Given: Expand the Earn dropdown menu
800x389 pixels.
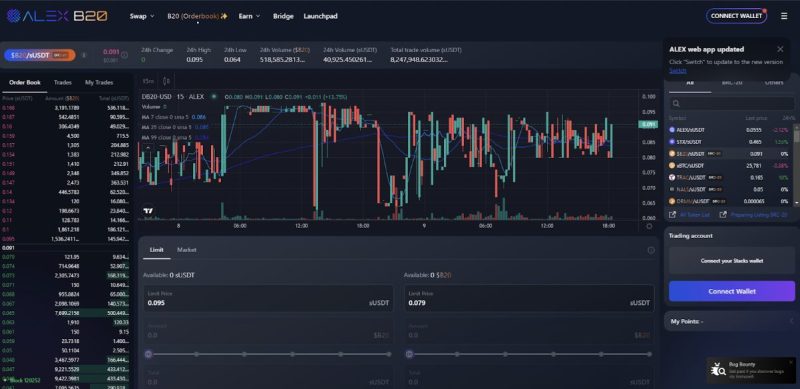Looking at the screenshot, I should 249,16.
